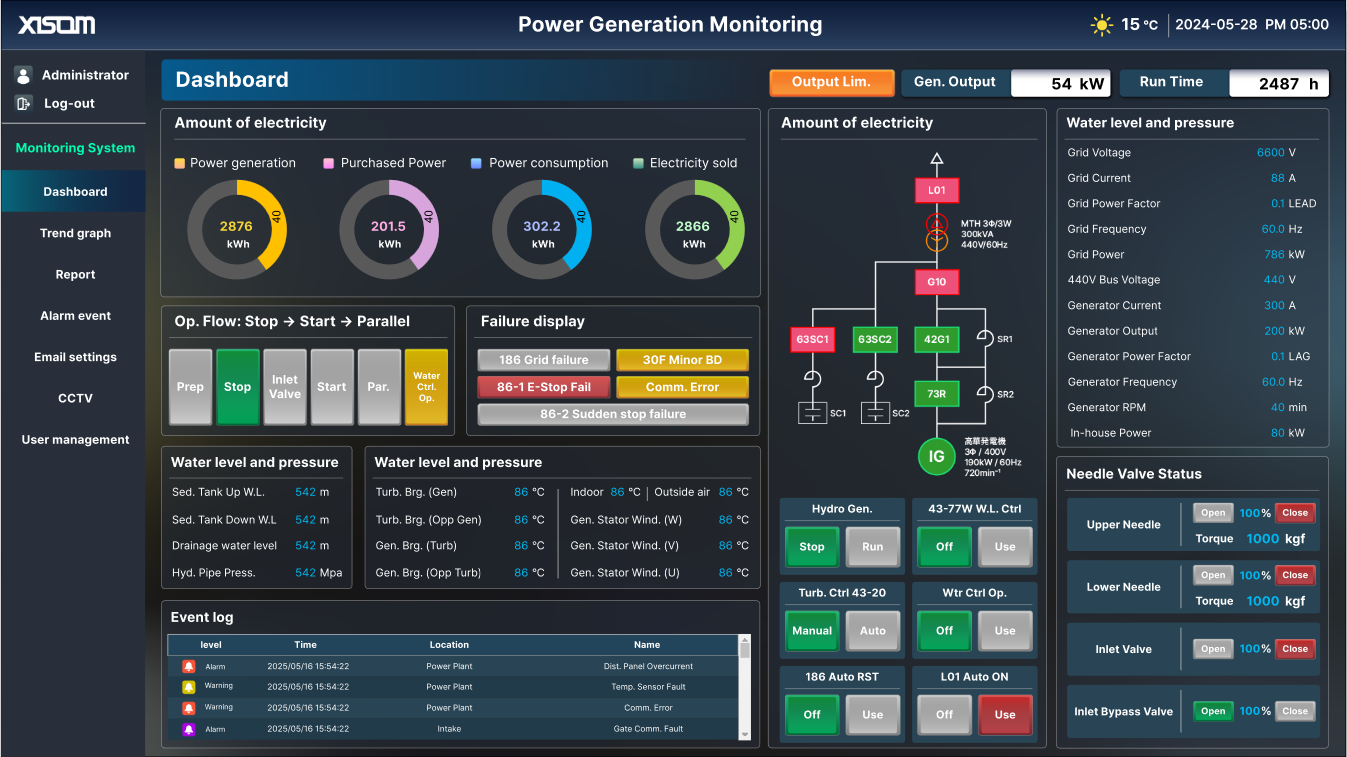Click Open for the Inlet Valve

click(1213, 648)
